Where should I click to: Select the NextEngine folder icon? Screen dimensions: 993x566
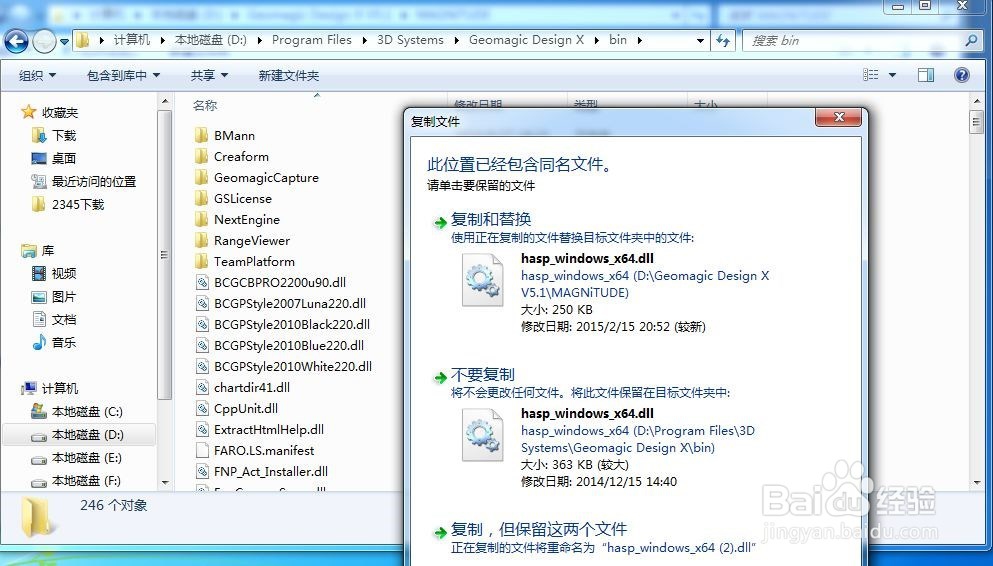click(201, 219)
